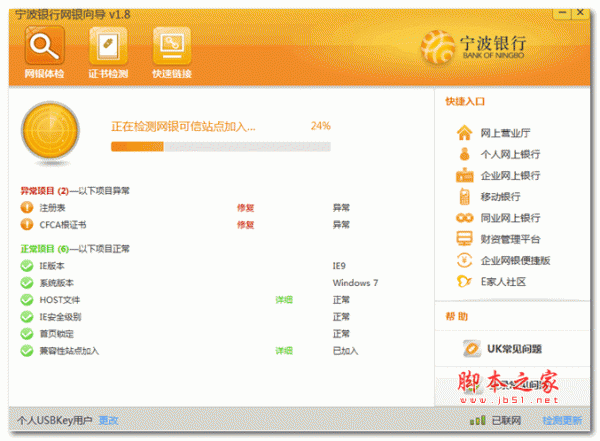
Task: Click 修复 to repair CFCA根证书
Action: [x=245, y=225]
